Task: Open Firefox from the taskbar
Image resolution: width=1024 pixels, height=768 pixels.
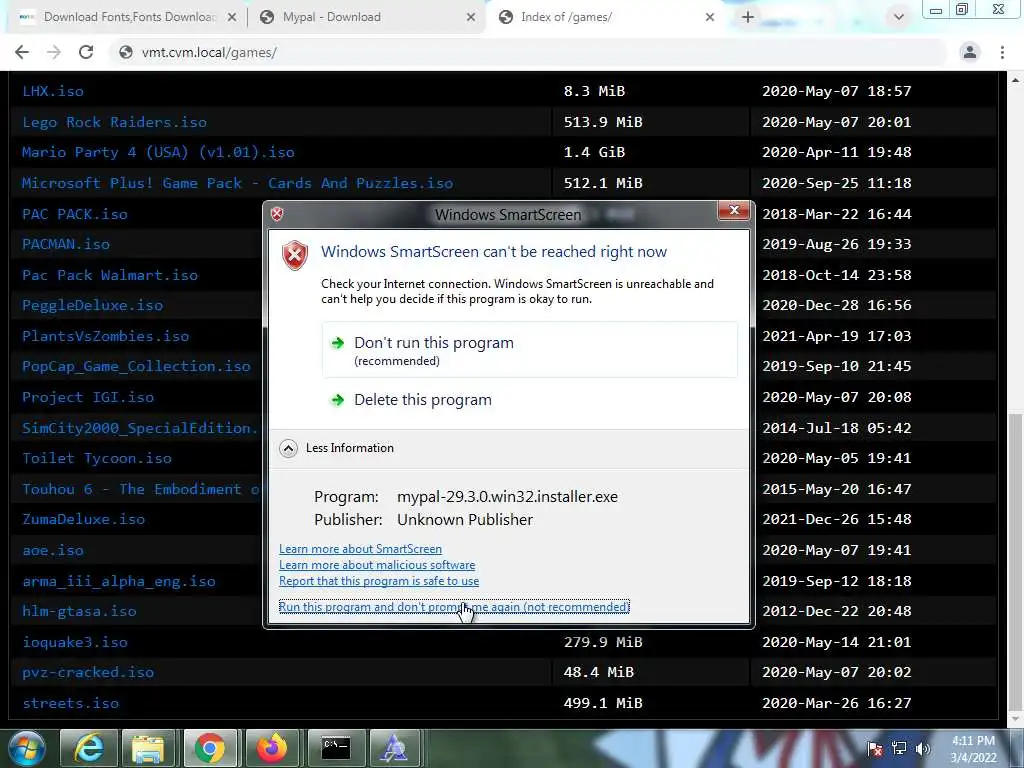Action: click(272, 748)
